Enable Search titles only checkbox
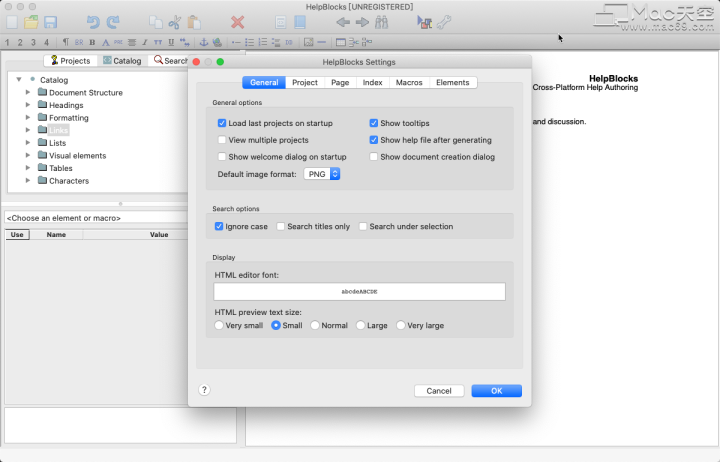The width and height of the screenshot is (720, 462). [x=281, y=226]
